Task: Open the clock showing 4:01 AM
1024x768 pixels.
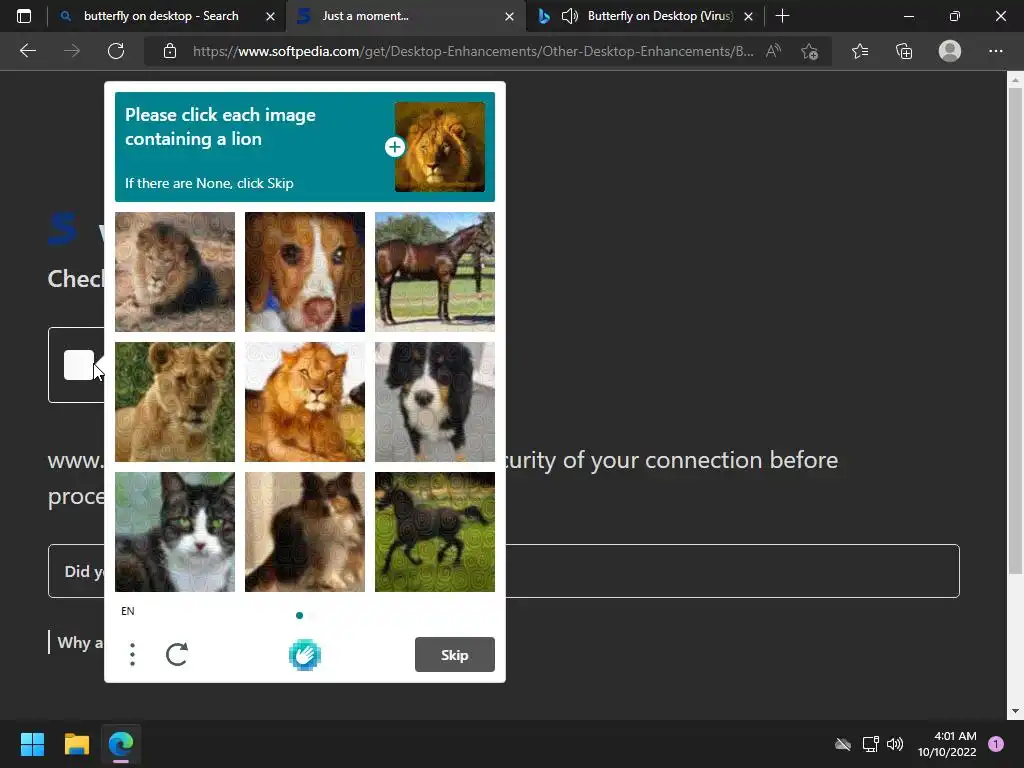Action: click(947, 744)
